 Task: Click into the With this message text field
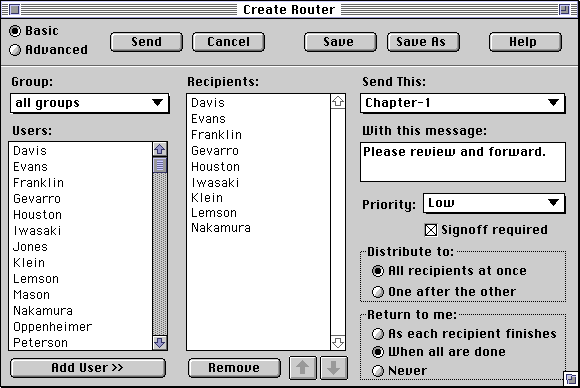click(463, 162)
